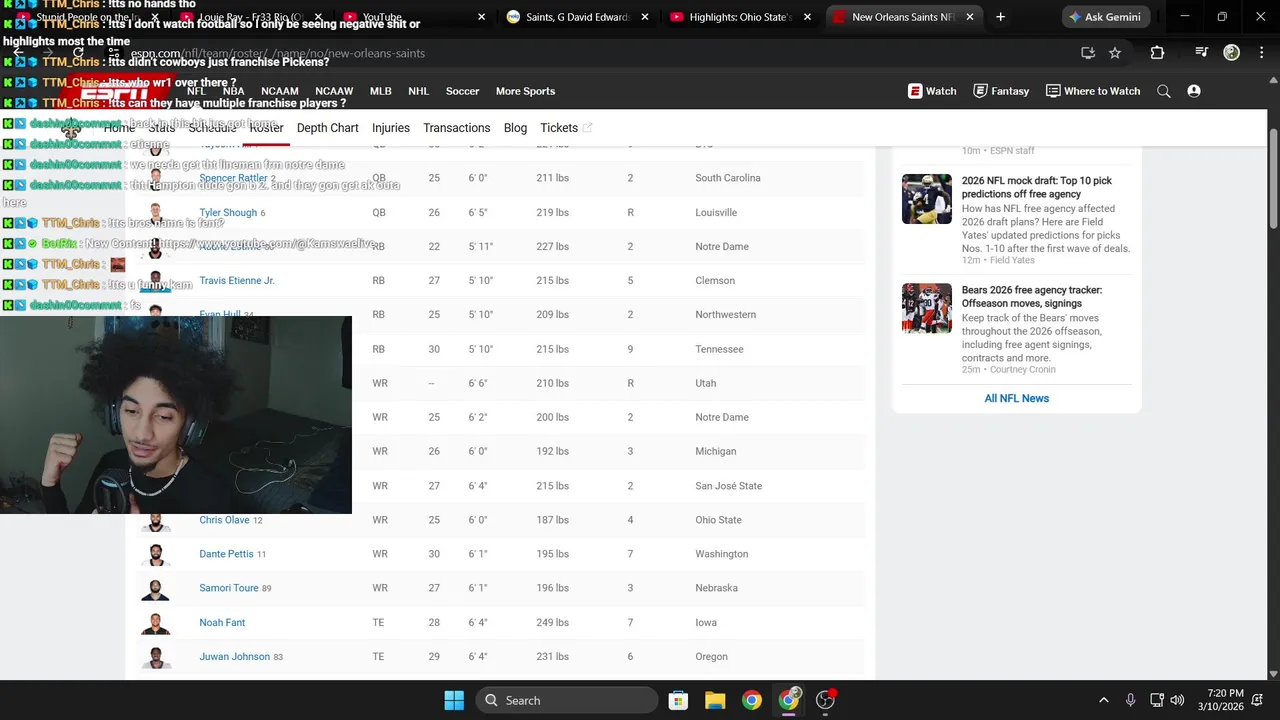The width and height of the screenshot is (1280, 720).
Task: Close the Highlights: Ohio State's tab
Action: (808, 17)
